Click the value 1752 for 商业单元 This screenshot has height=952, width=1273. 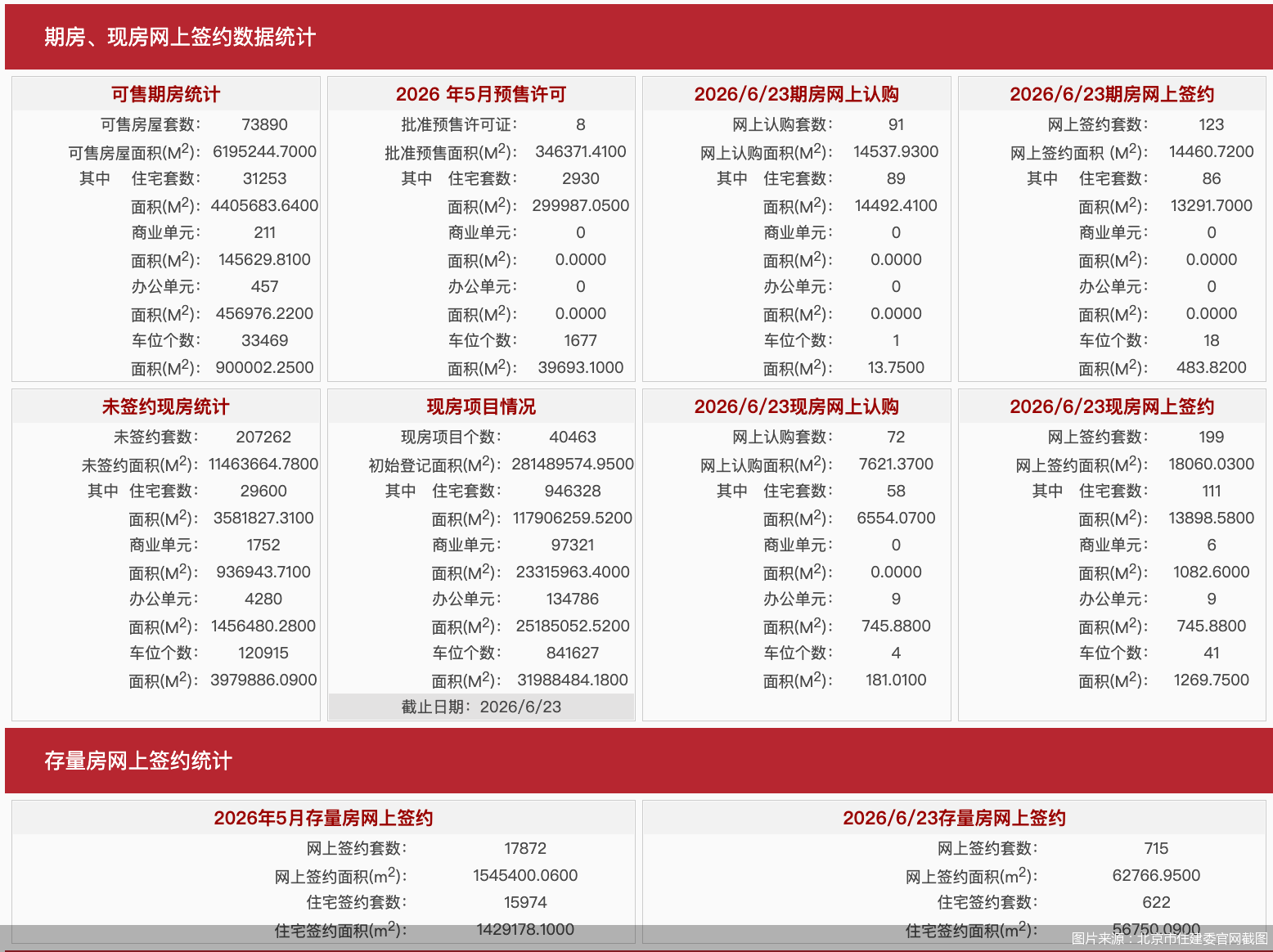pyautogui.click(x=263, y=545)
